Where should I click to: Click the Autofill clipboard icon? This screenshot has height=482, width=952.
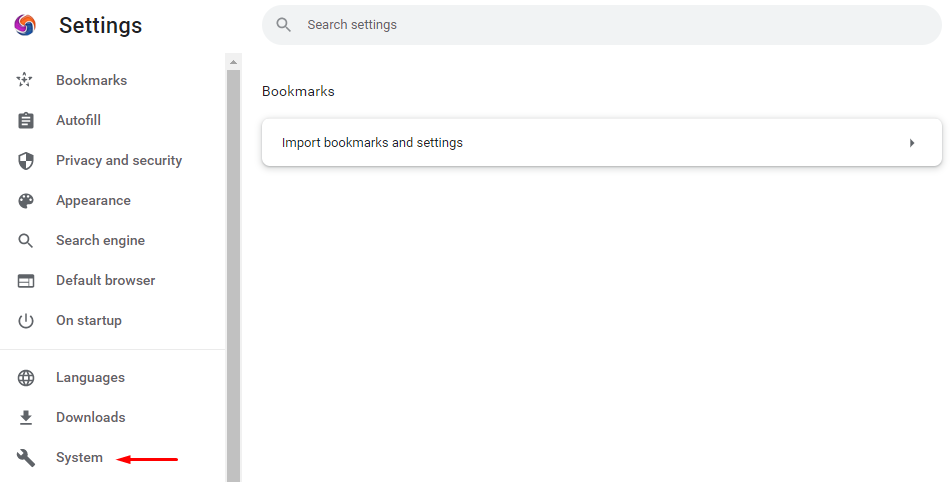click(x=26, y=120)
